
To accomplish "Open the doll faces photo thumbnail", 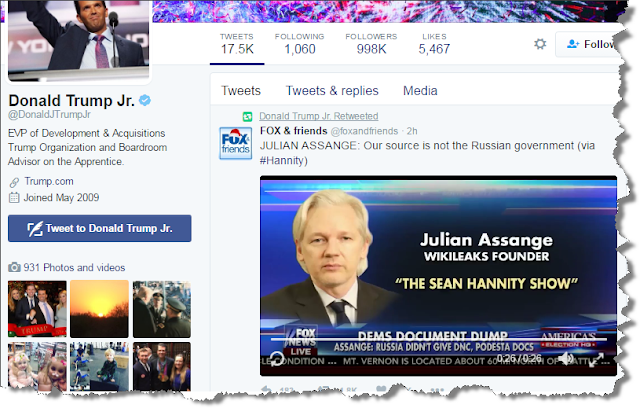I will [x=37, y=366].
